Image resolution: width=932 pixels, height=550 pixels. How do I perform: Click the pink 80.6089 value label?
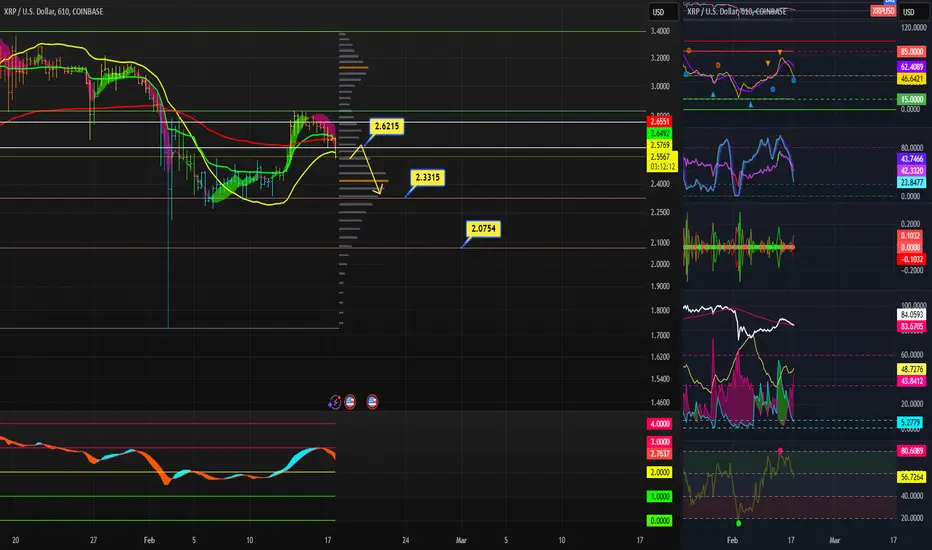point(911,451)
